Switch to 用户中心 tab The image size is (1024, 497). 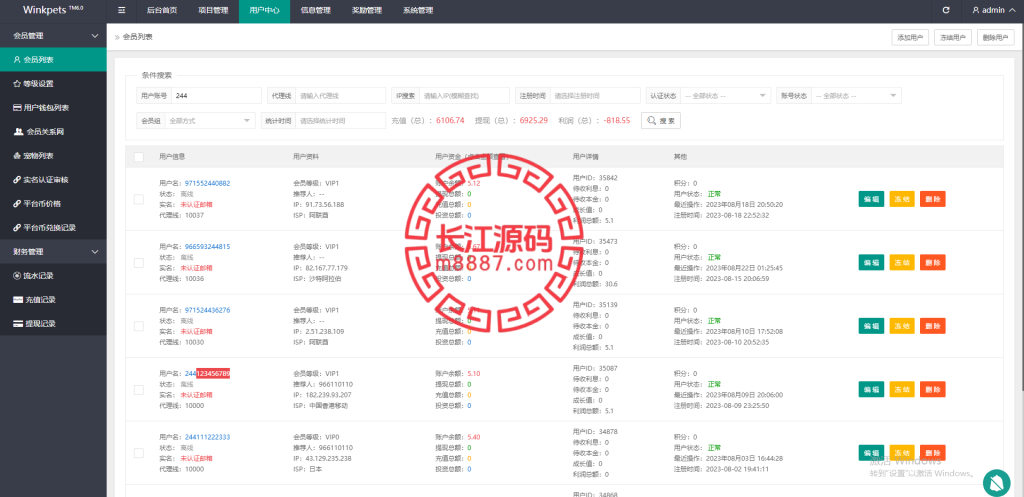[264, 10]
